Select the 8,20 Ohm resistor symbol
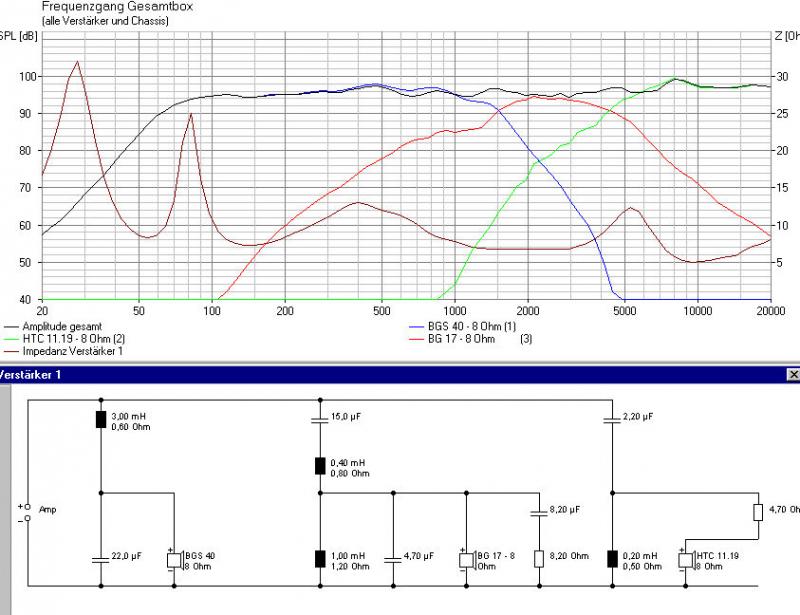This screenshot has width=800, height=615. 539,559
